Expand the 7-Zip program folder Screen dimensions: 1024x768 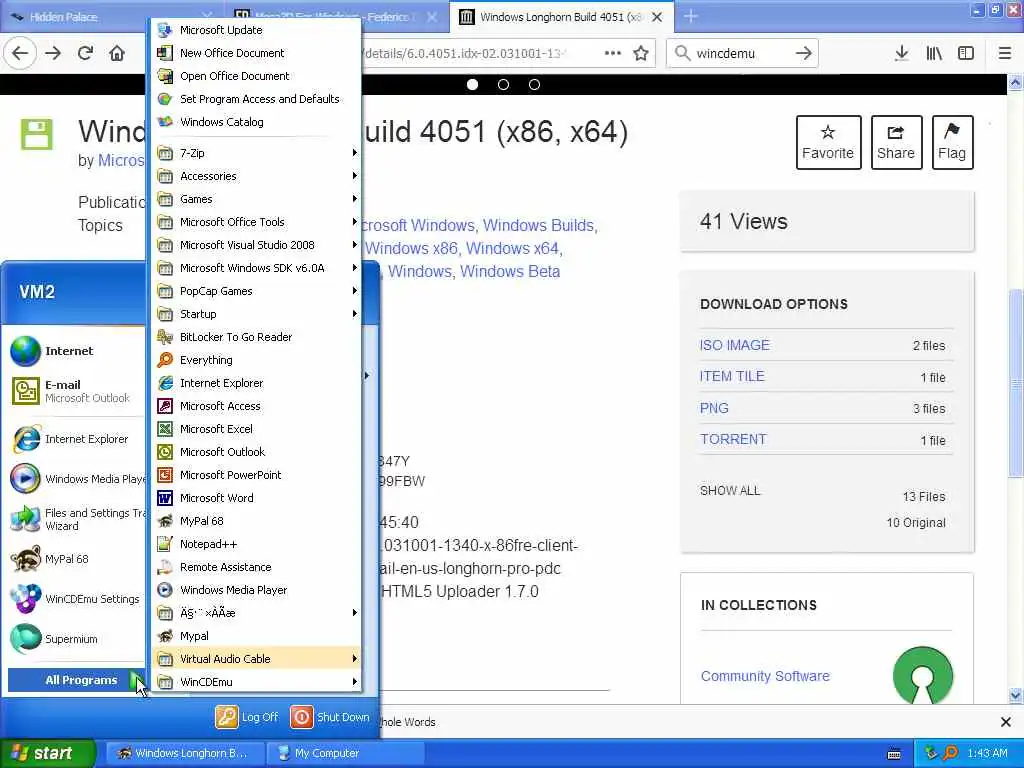(256, 153)
